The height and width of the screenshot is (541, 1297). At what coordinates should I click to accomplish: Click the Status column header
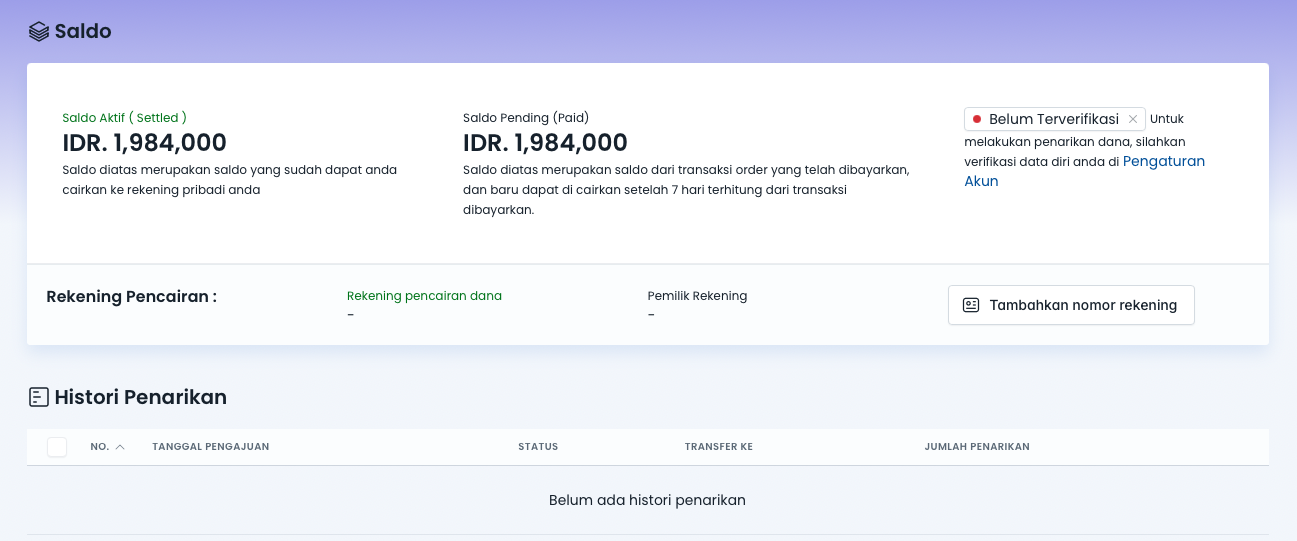pyautogui.click(x=538, y=447)
